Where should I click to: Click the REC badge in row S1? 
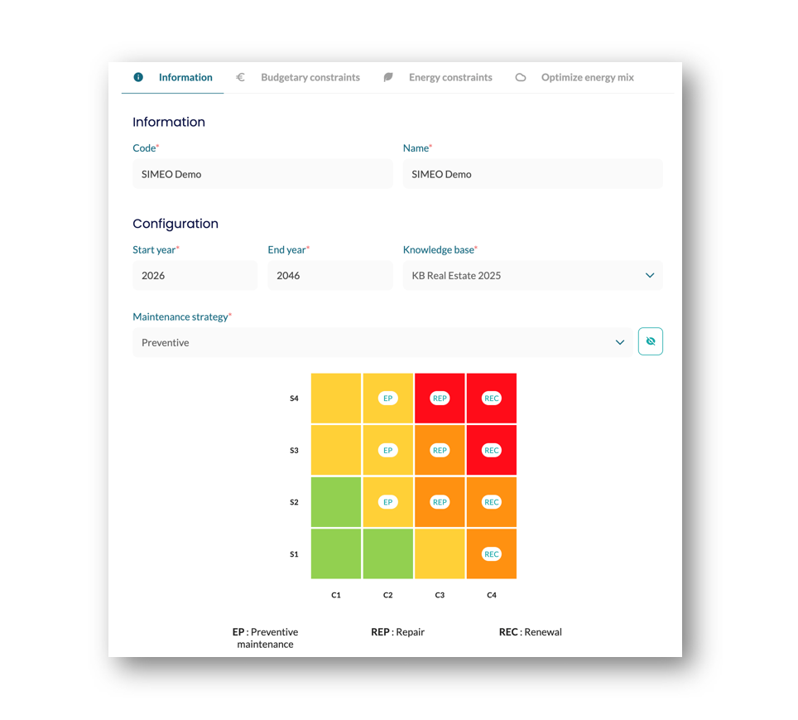491,554
